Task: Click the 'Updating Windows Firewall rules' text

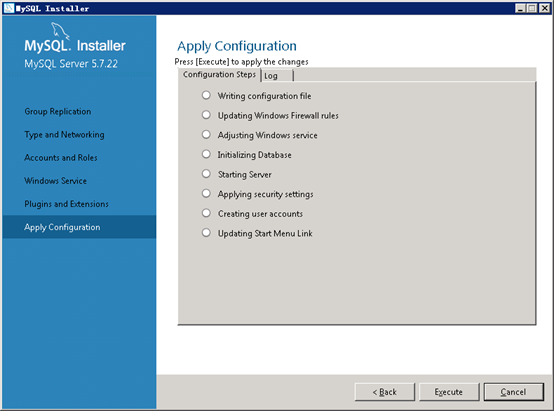Action: tap(278, 116)
